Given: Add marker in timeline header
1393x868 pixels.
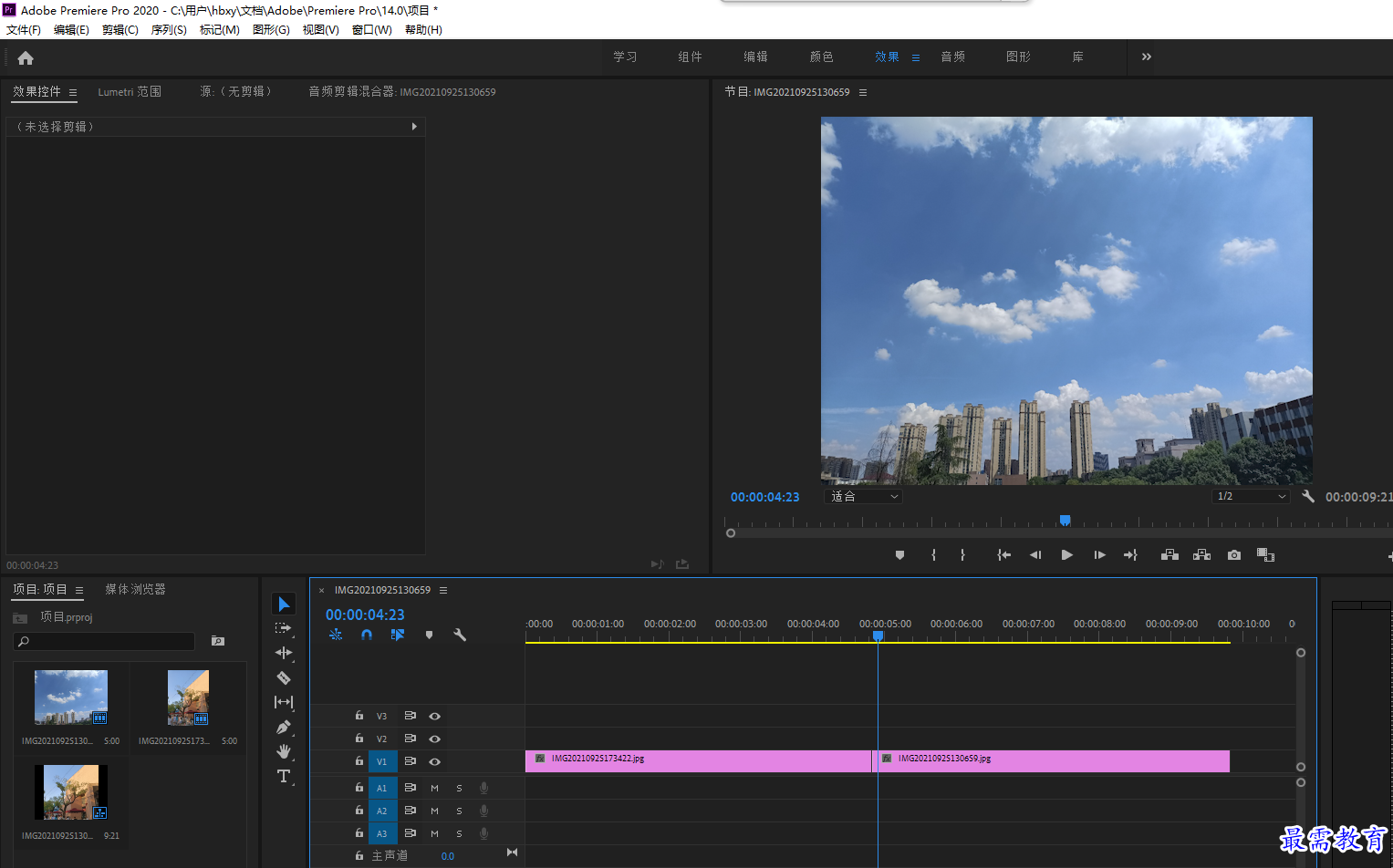Looking at the screenshot, I should click(429, 635).
